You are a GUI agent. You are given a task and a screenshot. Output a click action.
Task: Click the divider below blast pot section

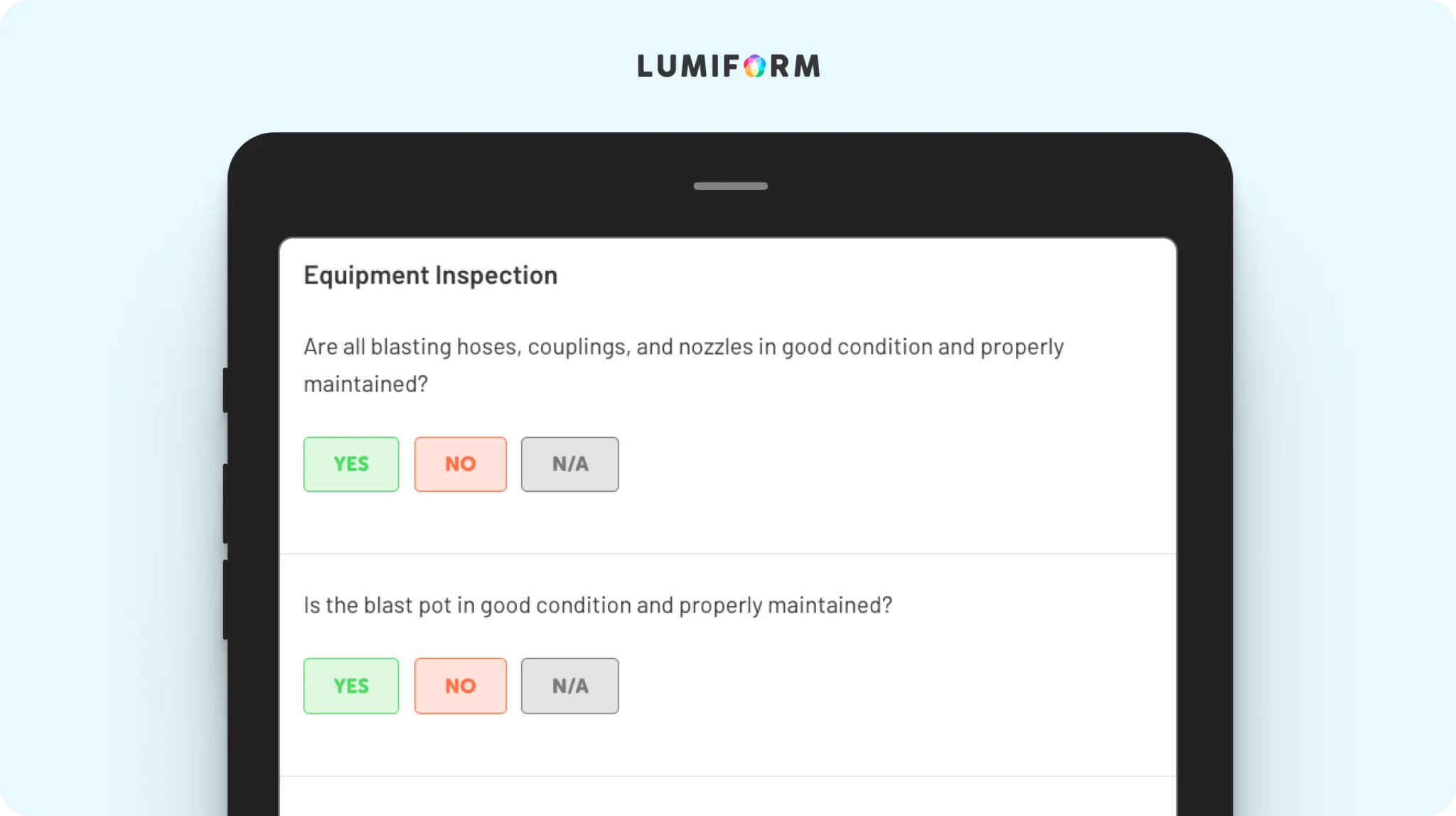[728, 776]
